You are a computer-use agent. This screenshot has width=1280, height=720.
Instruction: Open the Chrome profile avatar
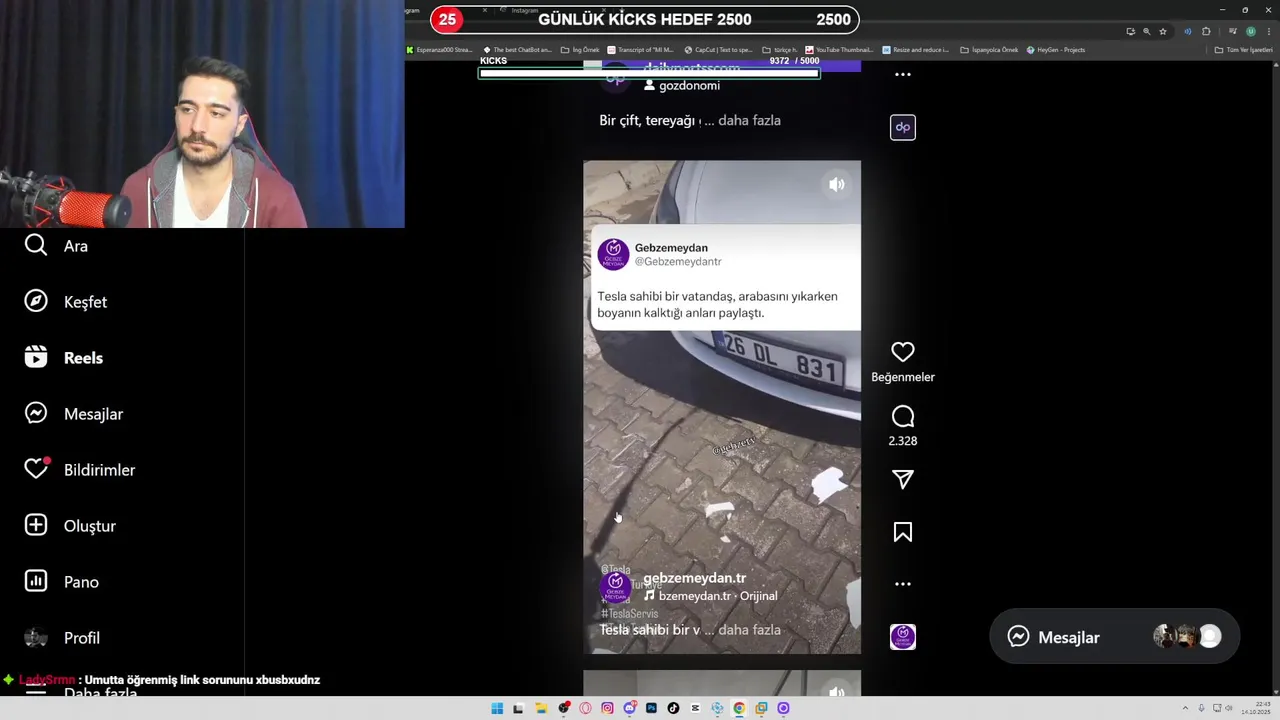coord(1251,31)
